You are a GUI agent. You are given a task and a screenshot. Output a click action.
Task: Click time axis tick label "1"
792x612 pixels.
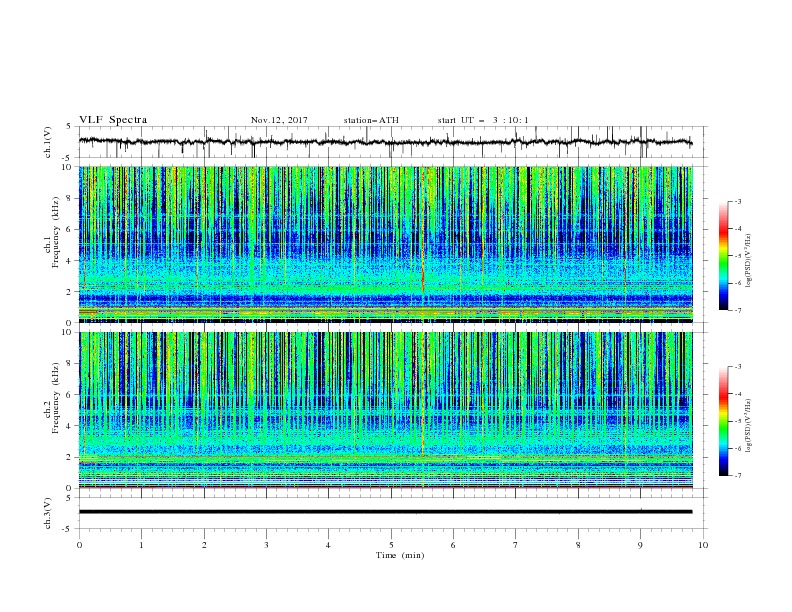141,545
